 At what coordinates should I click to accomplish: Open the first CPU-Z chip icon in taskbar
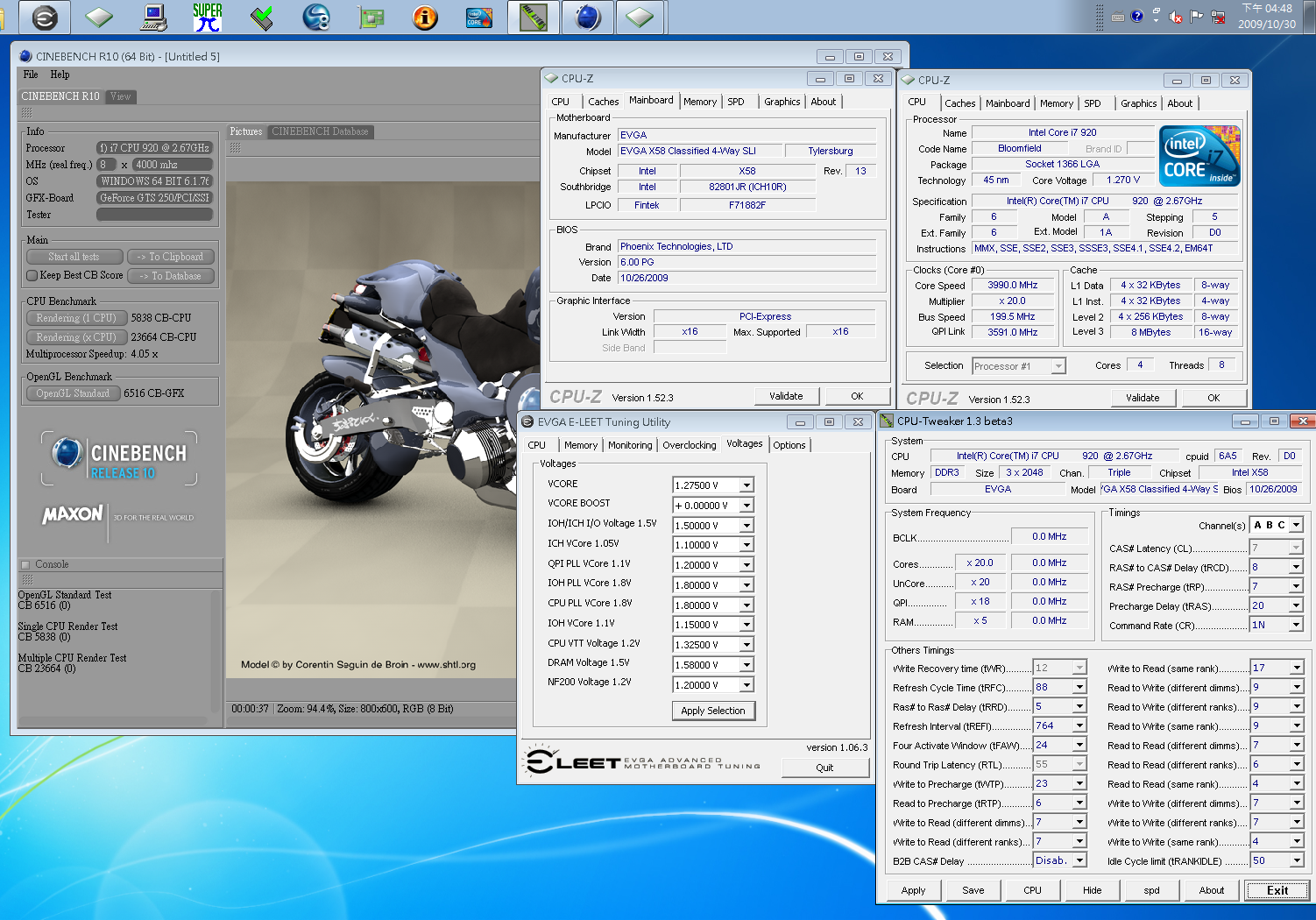pyautogui.click(x=98, y=18)
